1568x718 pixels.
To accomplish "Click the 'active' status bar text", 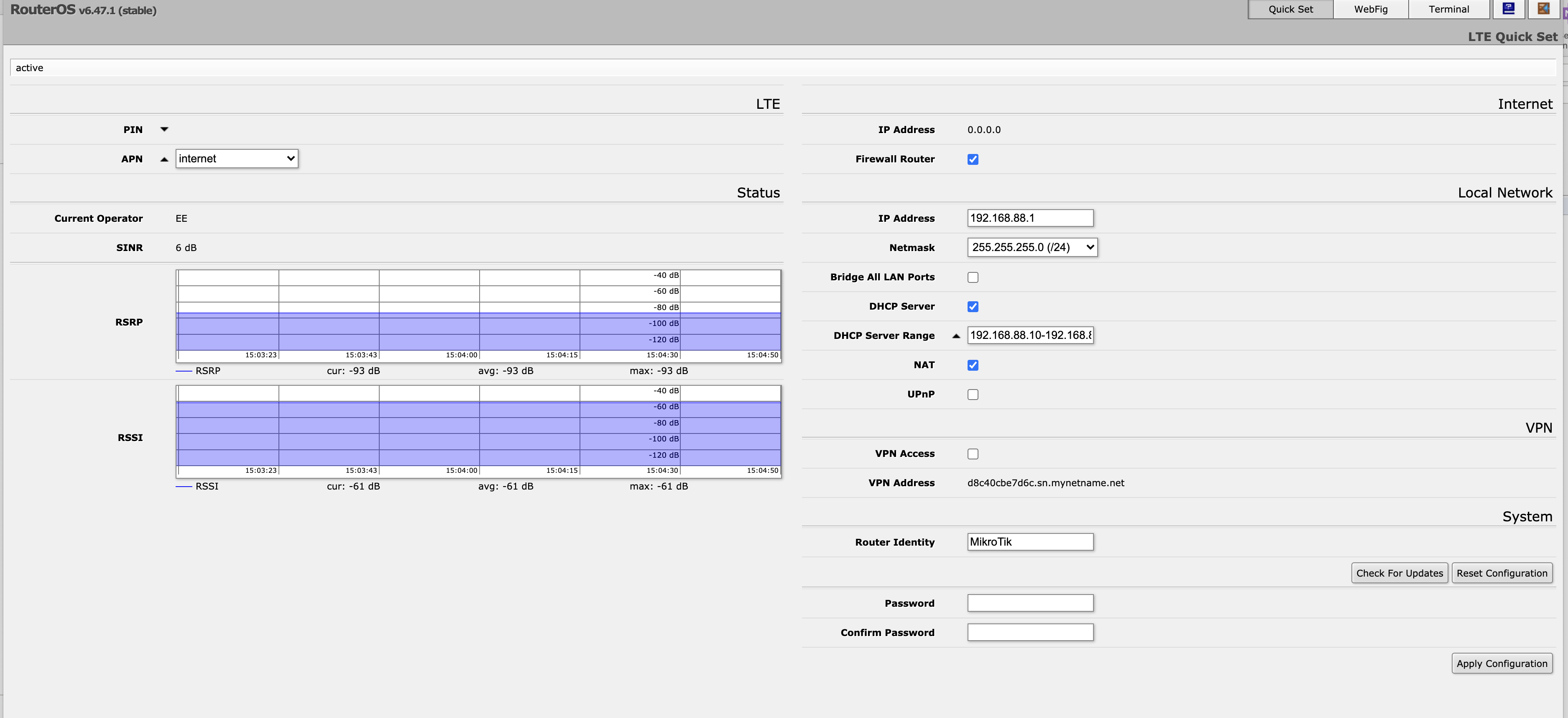I will pyautogui.click(x=29, y=68).
